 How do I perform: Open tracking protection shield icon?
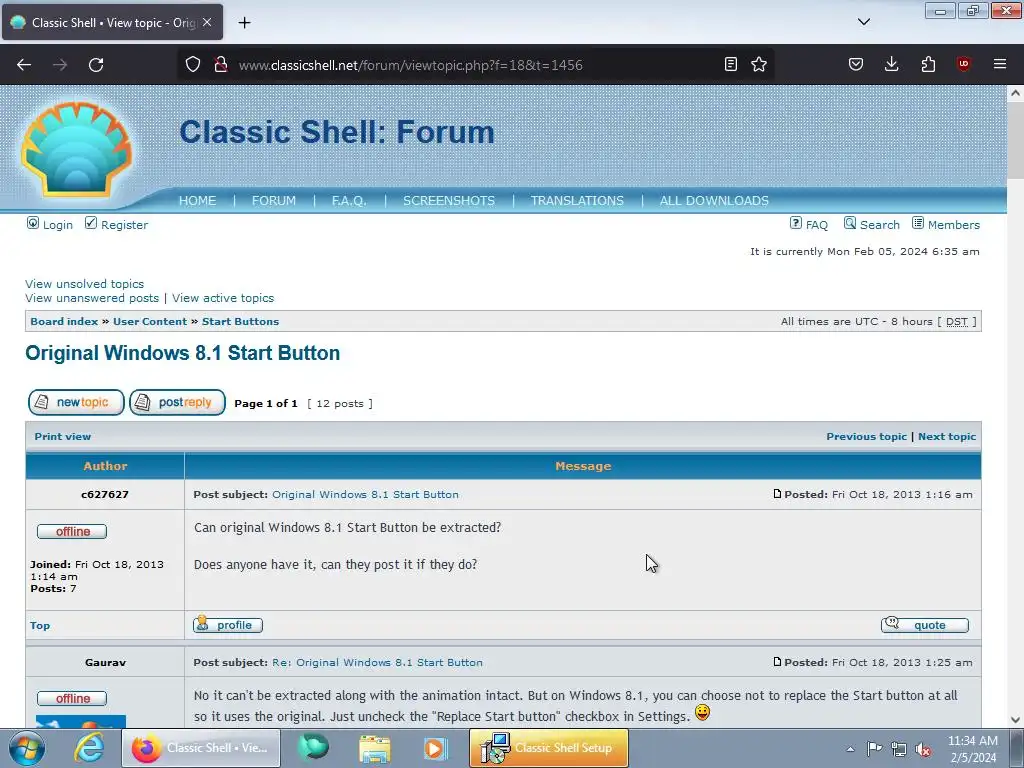193,65
